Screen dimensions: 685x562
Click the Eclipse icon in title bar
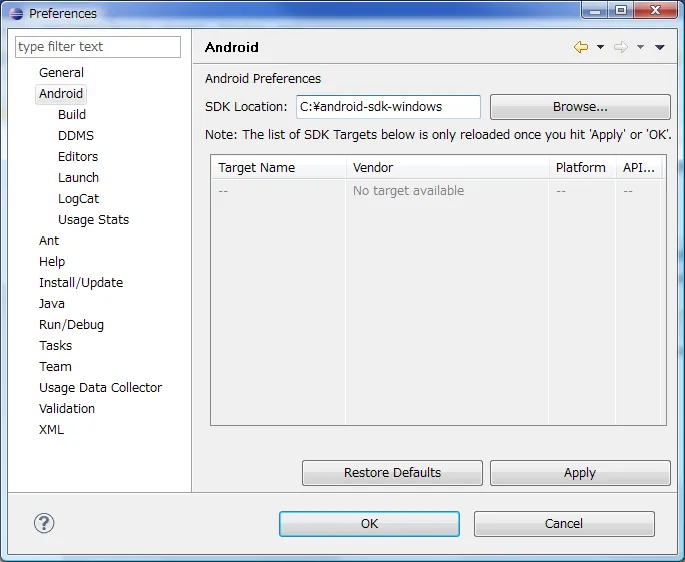[16, 14]
